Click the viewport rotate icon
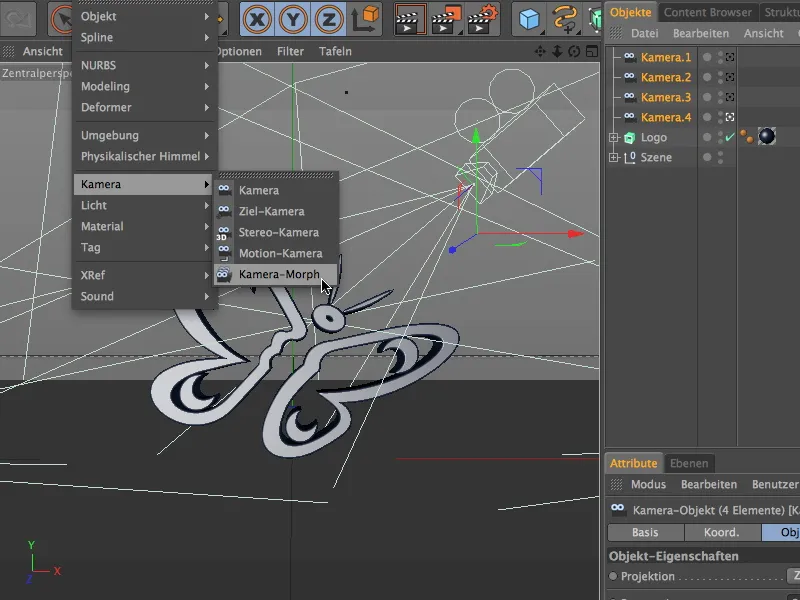Viewport: 800px width, 600px height. (x=574, y=52)
